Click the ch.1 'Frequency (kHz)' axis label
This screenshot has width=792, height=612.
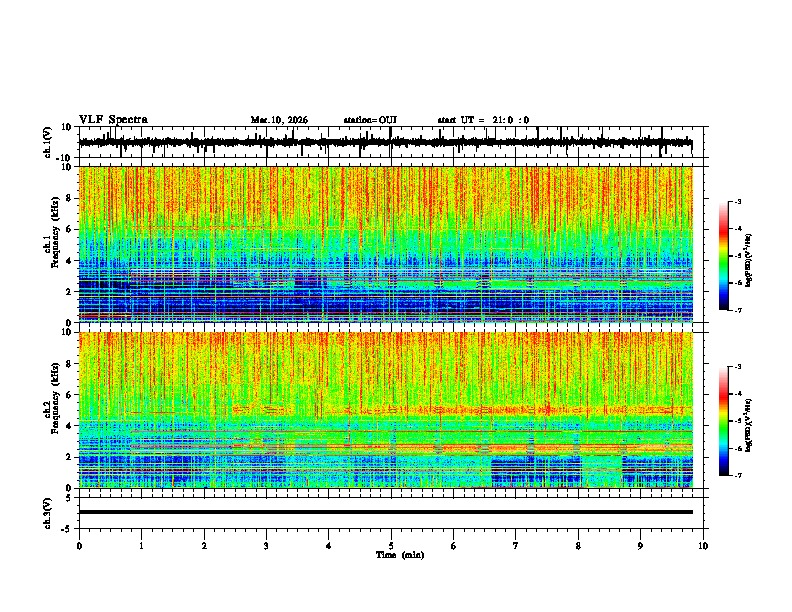[x=55, y=232]
